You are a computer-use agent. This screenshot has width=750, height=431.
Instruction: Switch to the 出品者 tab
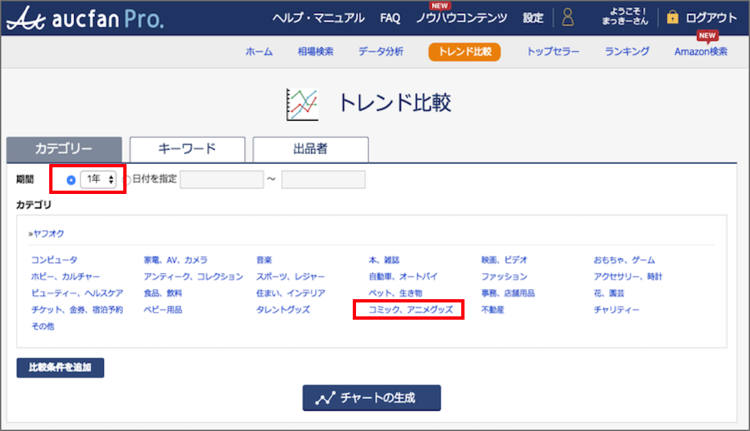click(310, 149)
